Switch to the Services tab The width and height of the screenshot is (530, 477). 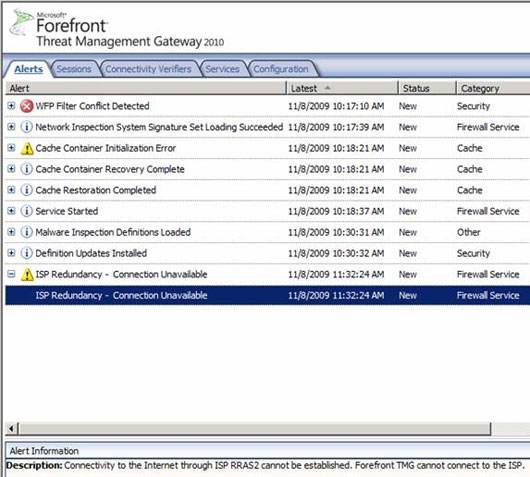tap(222, 69)
